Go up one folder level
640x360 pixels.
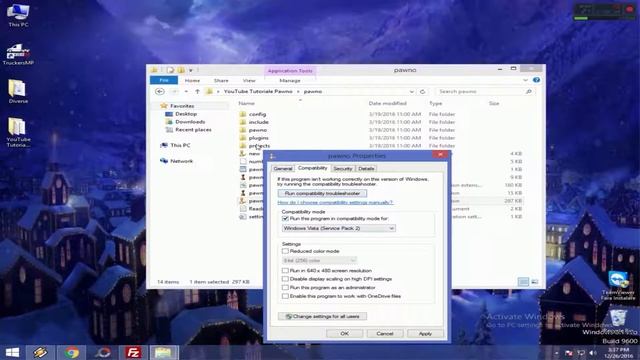198,91
